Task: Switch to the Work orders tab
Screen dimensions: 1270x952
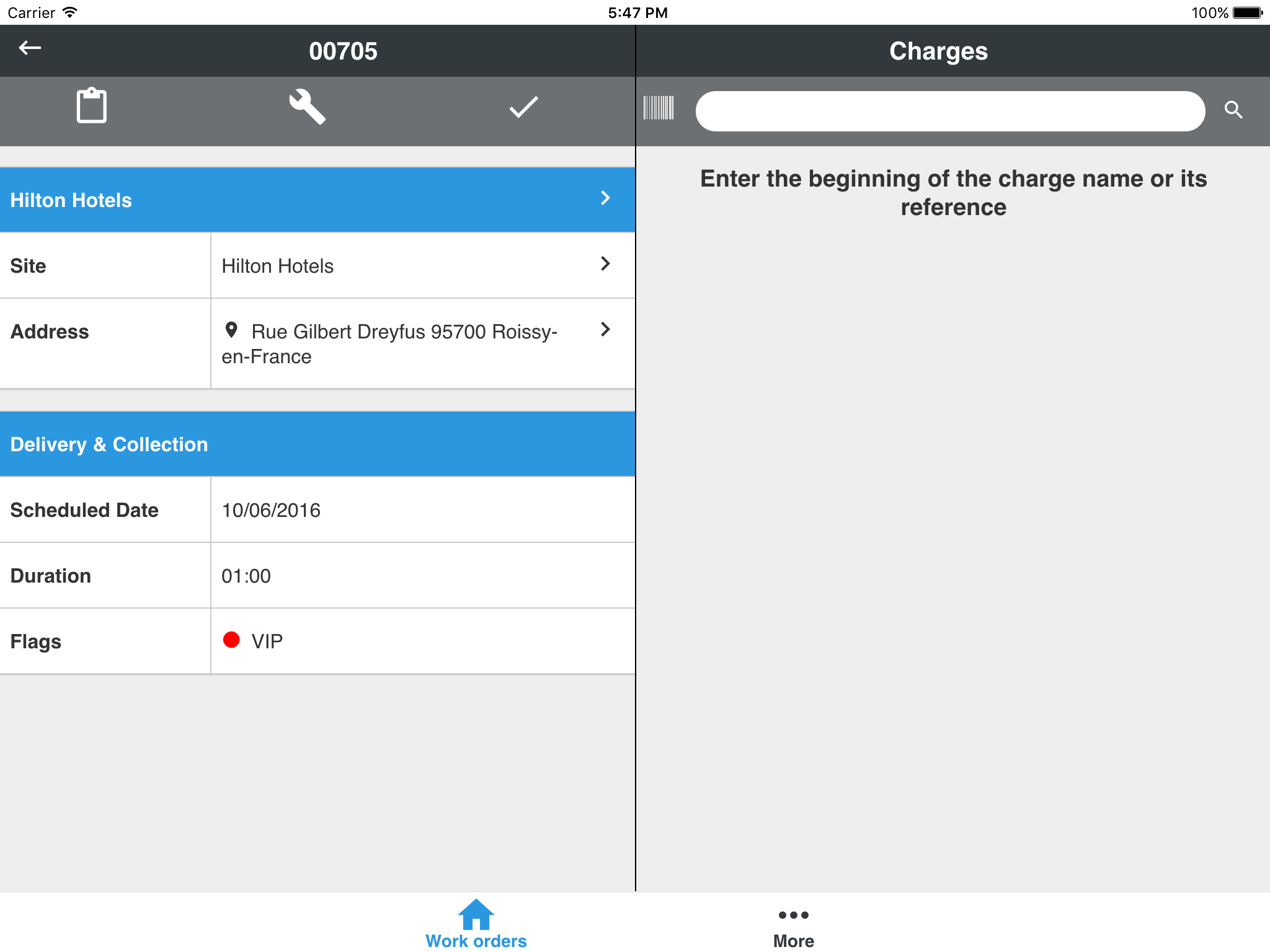Action: pos(476,923)
